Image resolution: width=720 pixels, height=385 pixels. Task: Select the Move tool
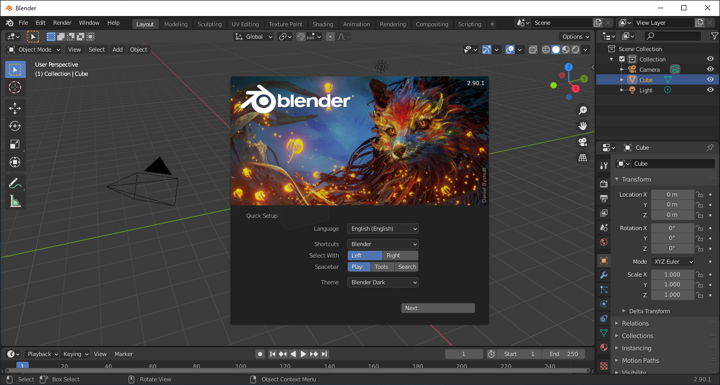(15, 108)
